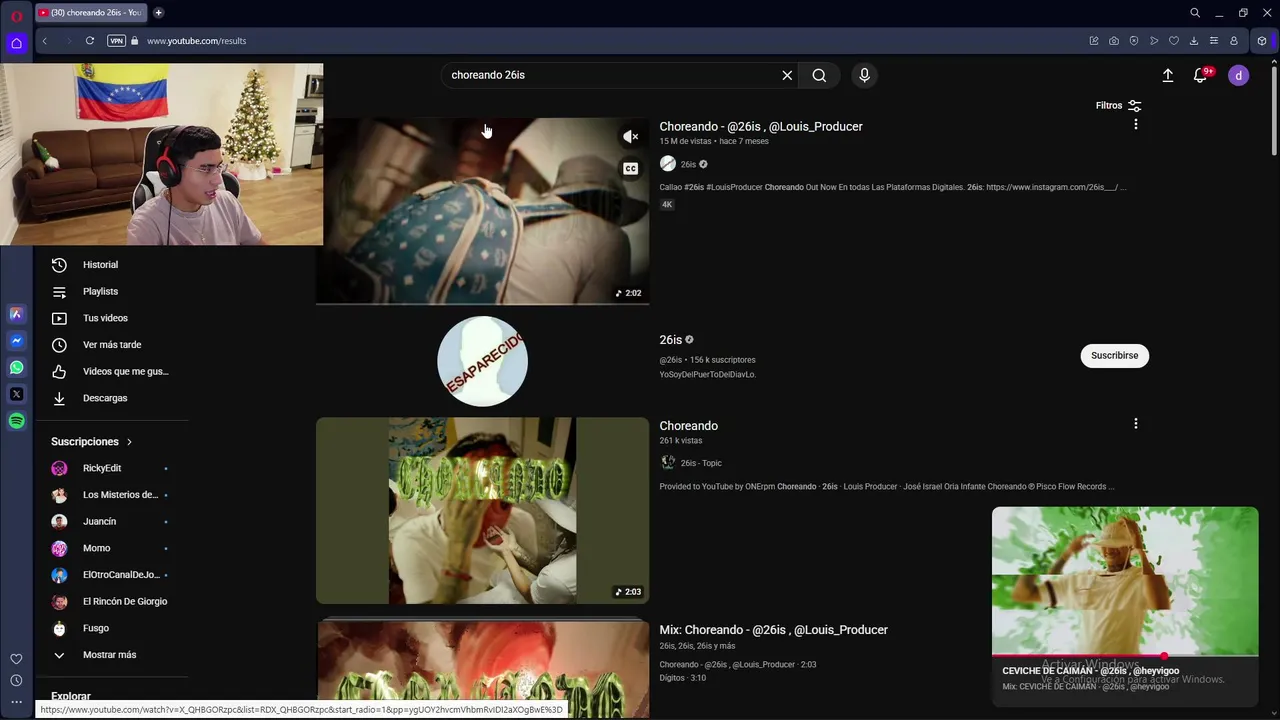Subscribe to the 26is channel
The image size is (1280, 720).
(1115, 355)
